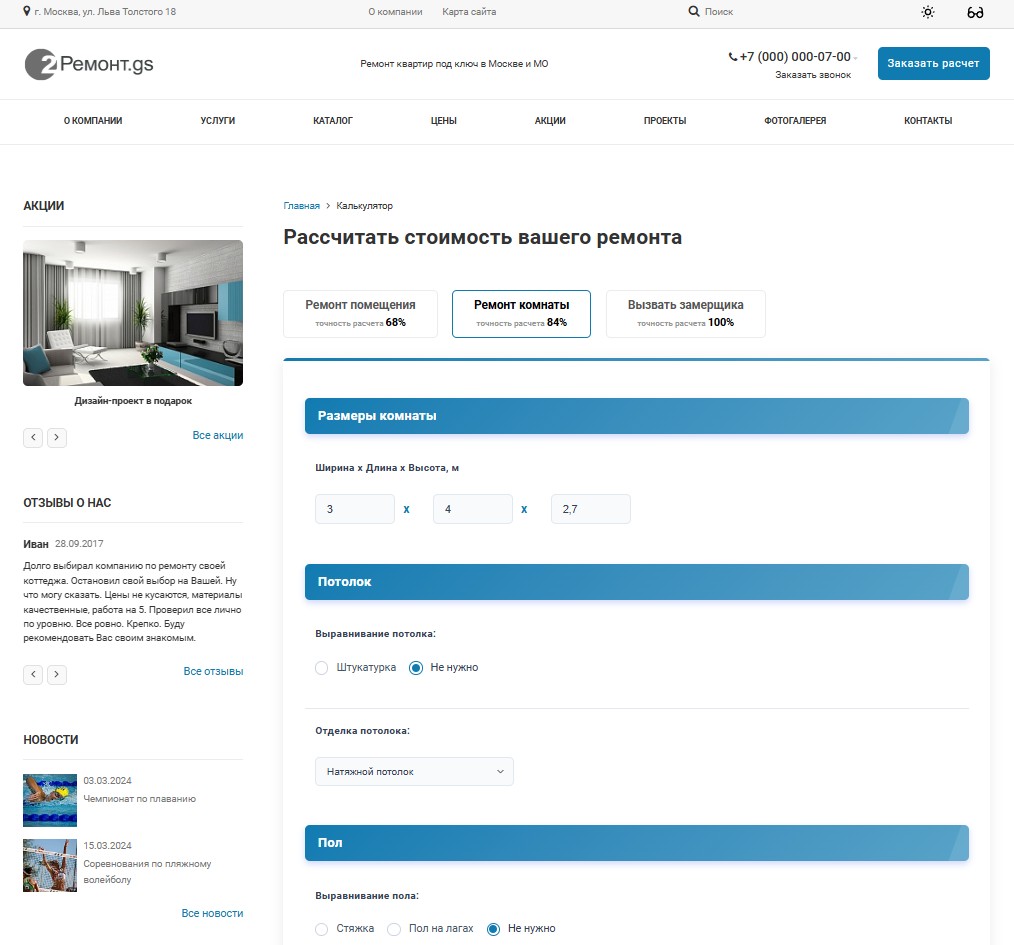This screenshot has width=1014, height=945.
Task: Click the Заказать расчет button
Action: [x=933, y=62]
